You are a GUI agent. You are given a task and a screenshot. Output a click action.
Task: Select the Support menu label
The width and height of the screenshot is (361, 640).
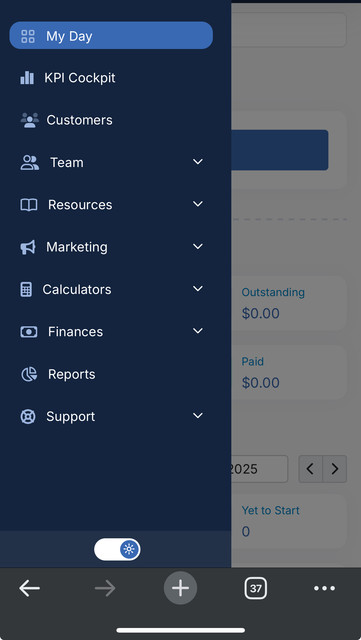pos(71,417)
